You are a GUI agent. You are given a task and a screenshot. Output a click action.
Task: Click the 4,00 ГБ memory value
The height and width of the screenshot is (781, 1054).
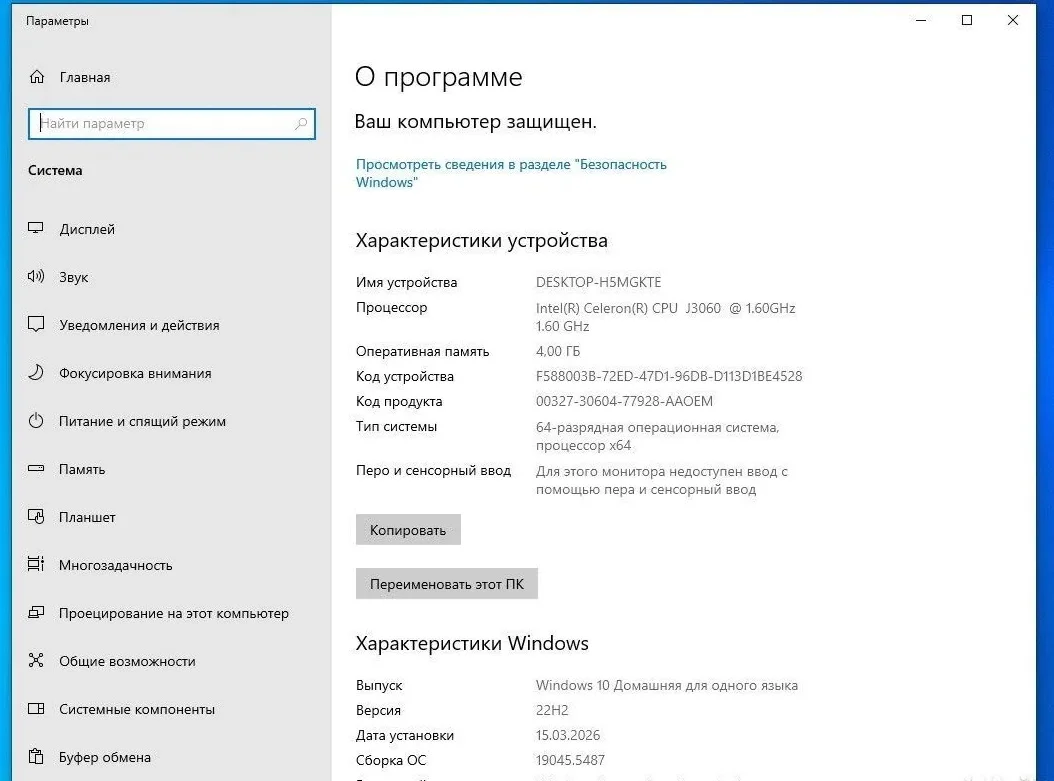(558, 352)
